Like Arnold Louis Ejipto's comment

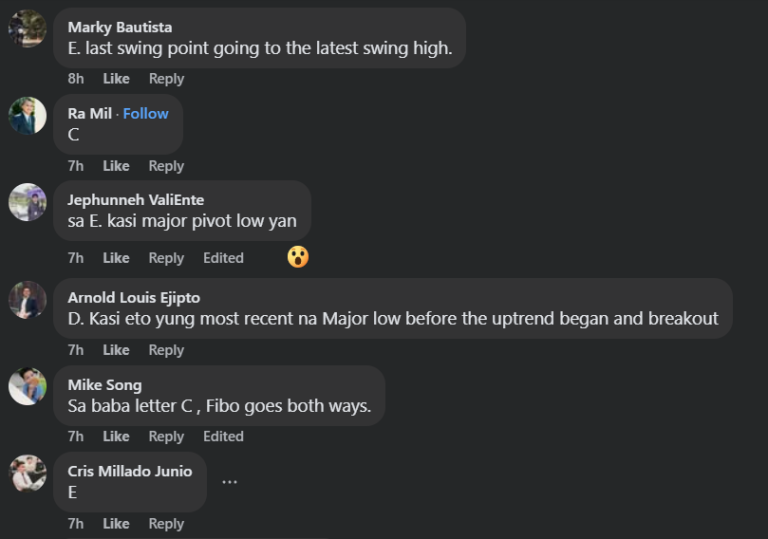116,350
